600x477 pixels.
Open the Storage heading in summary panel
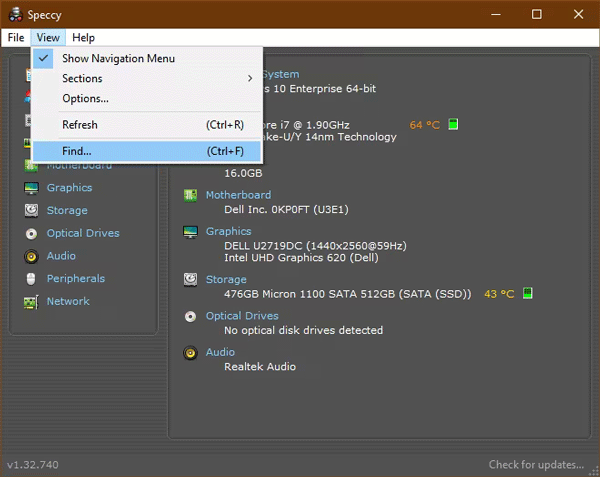[226, 280]
